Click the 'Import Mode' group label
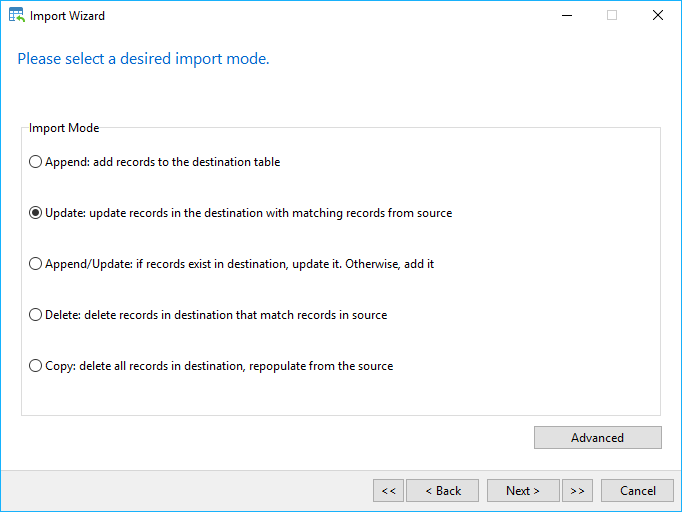Screen dimensions: 682x512 pyautogui.click(x=64, y=128)
